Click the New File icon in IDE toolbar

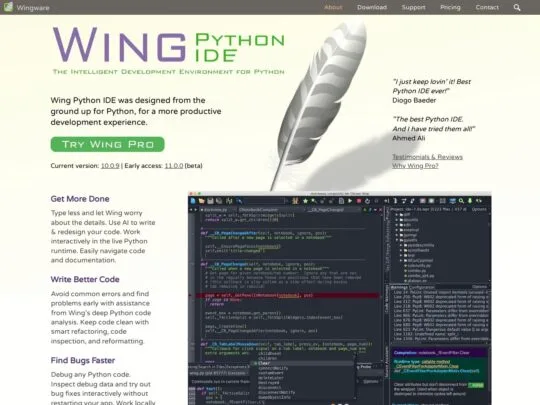[193, 201]
